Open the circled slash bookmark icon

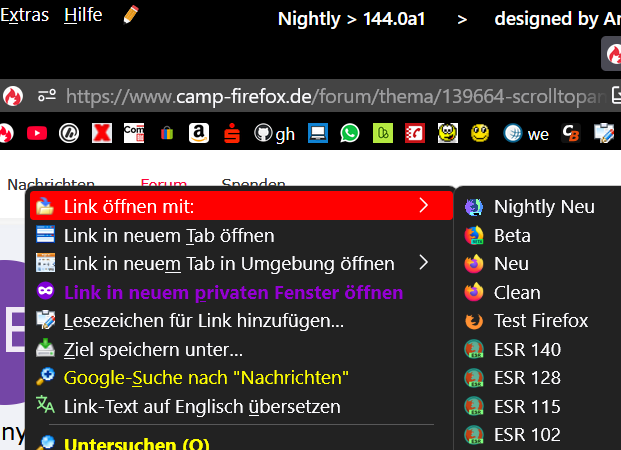click(69, 133)
